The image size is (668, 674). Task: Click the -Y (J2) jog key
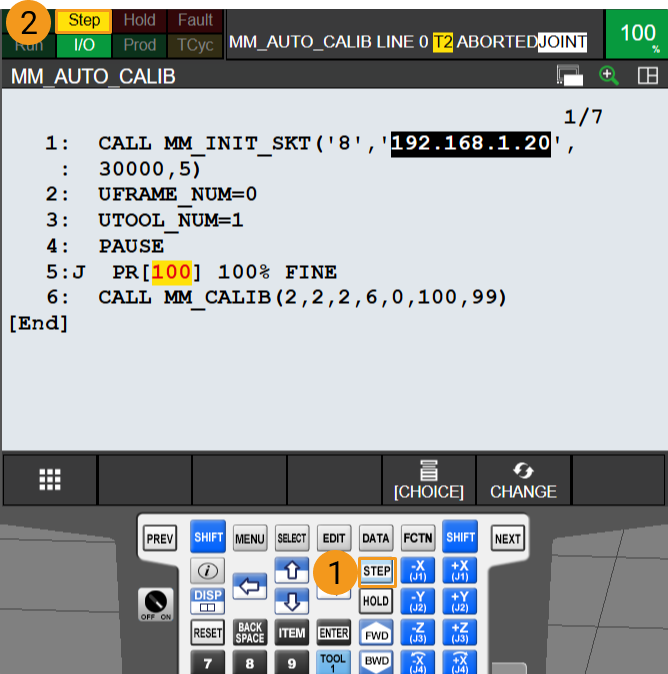418,601
